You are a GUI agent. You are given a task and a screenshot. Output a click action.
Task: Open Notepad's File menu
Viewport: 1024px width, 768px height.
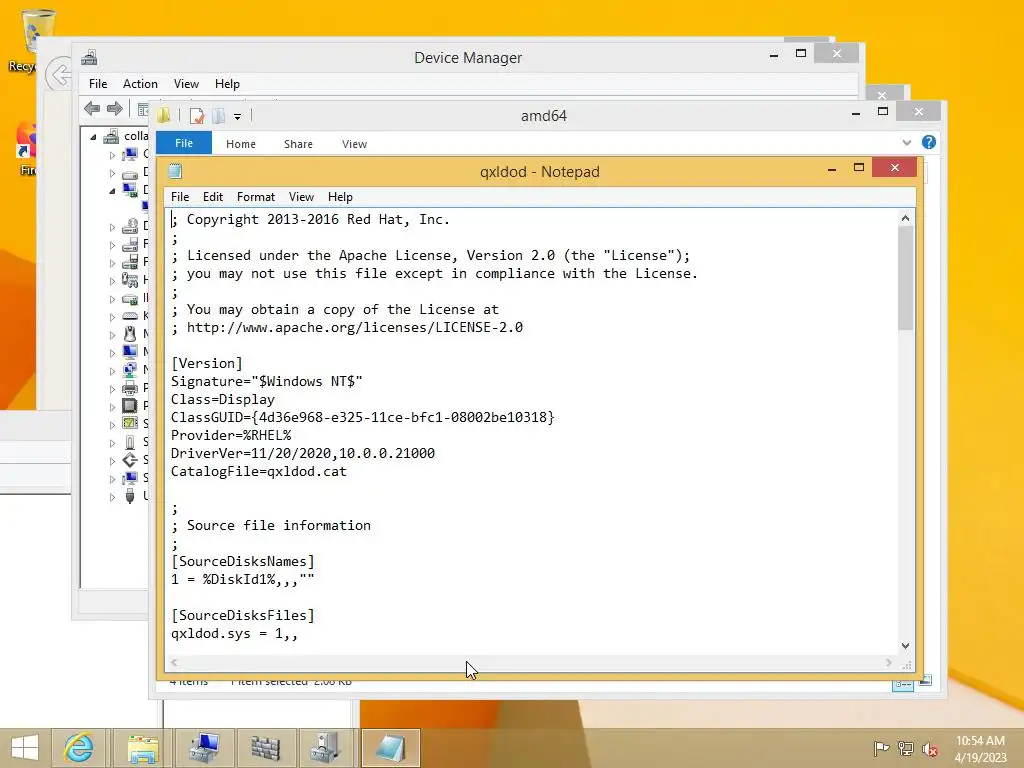180,197
